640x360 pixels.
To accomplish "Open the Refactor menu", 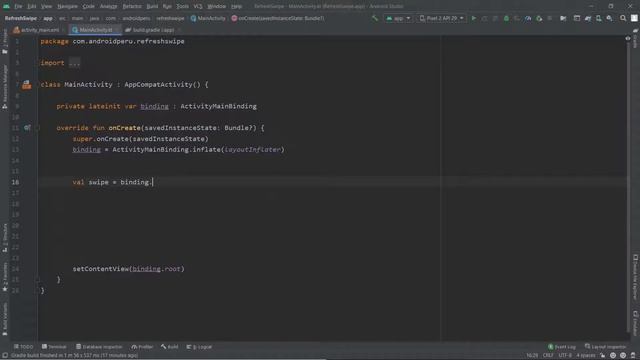I will click(x=132, y=6).
